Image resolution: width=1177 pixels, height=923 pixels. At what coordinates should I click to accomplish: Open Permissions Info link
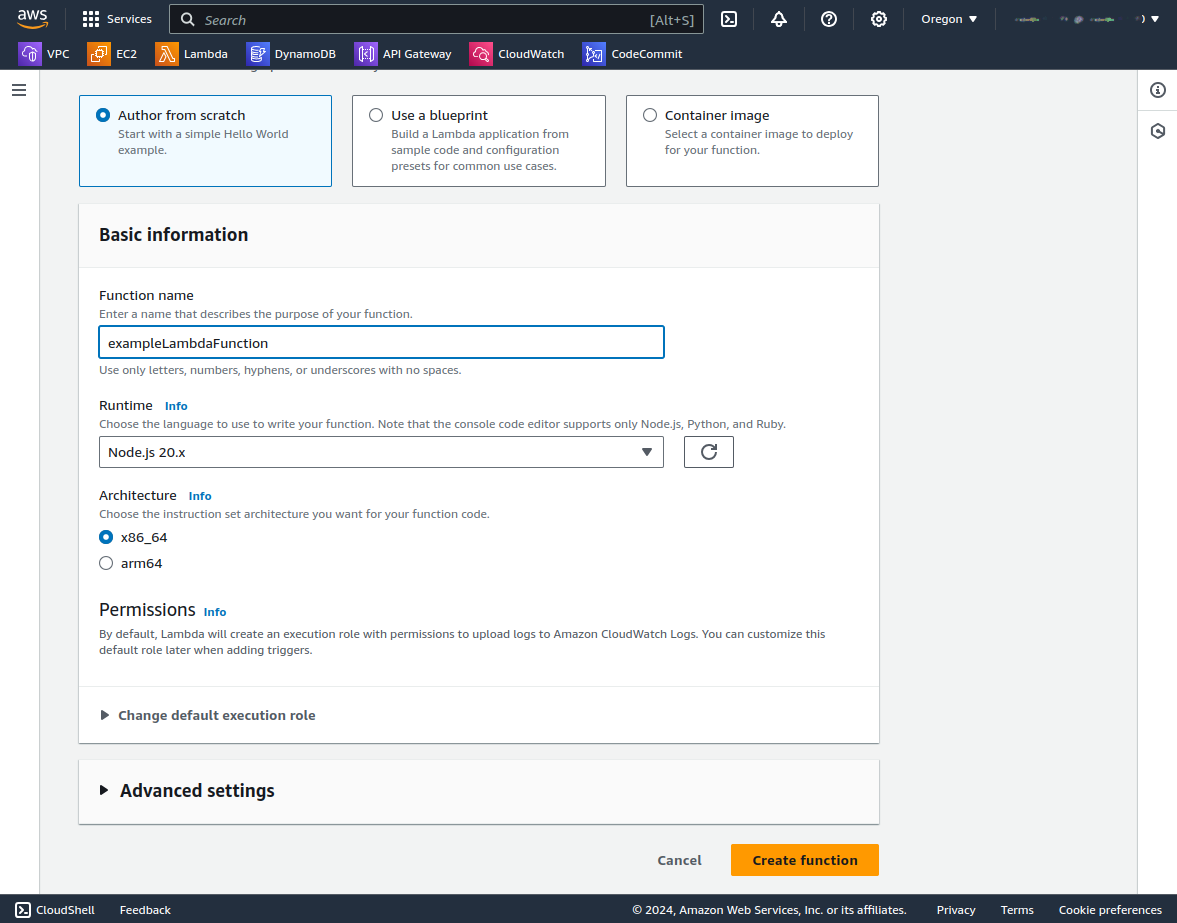coord(215,612)
